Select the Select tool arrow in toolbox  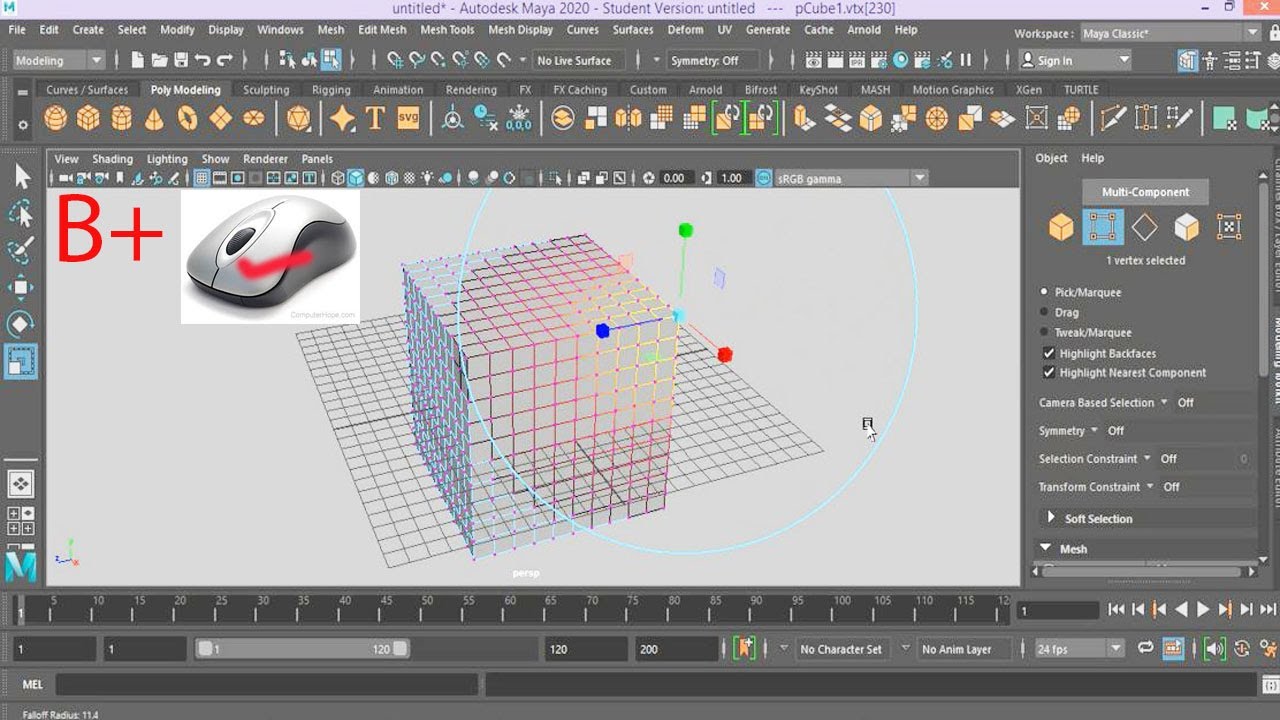pos(21,177)
